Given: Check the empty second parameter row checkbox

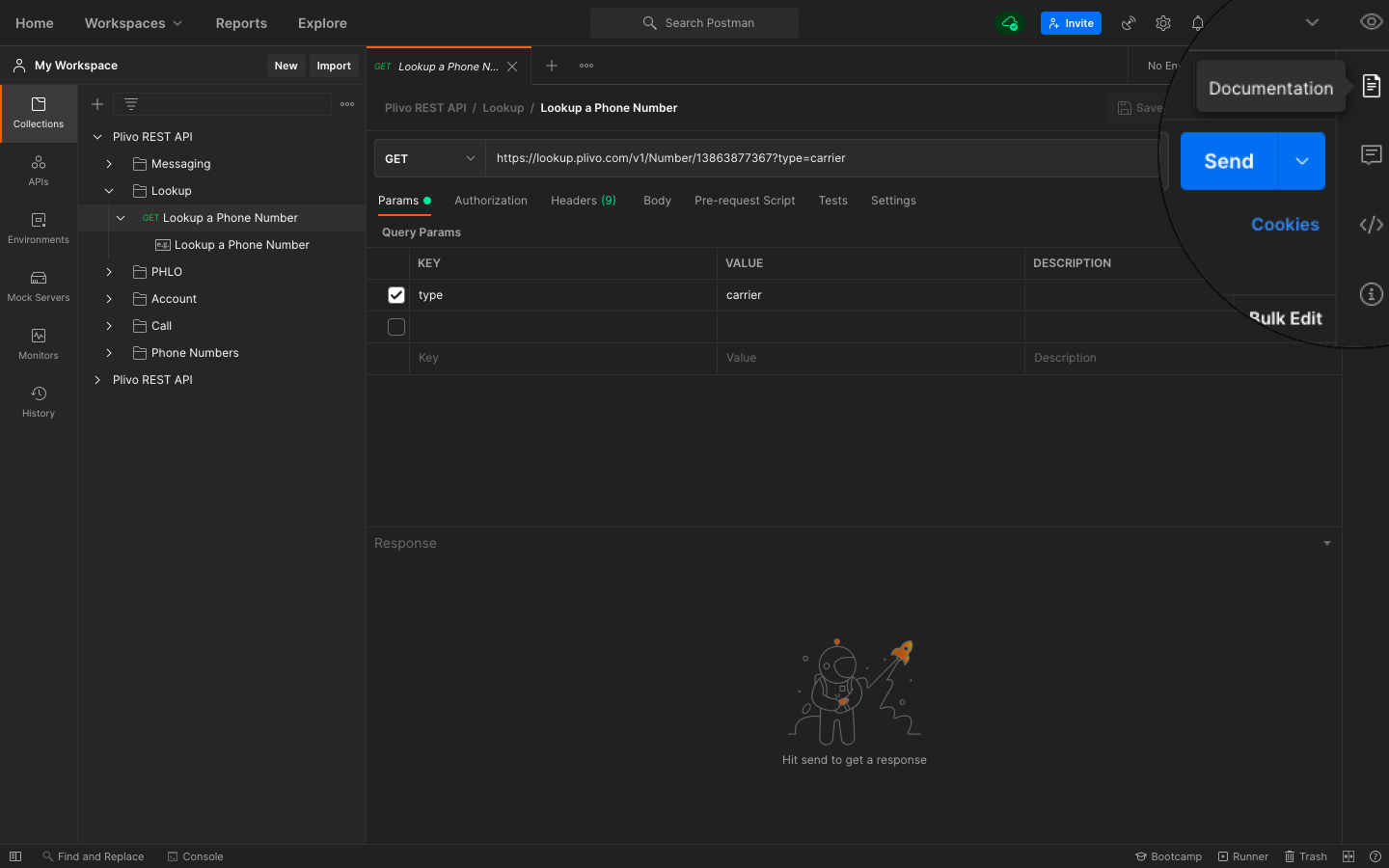Looking at the screenshot, I should point(396,327).
